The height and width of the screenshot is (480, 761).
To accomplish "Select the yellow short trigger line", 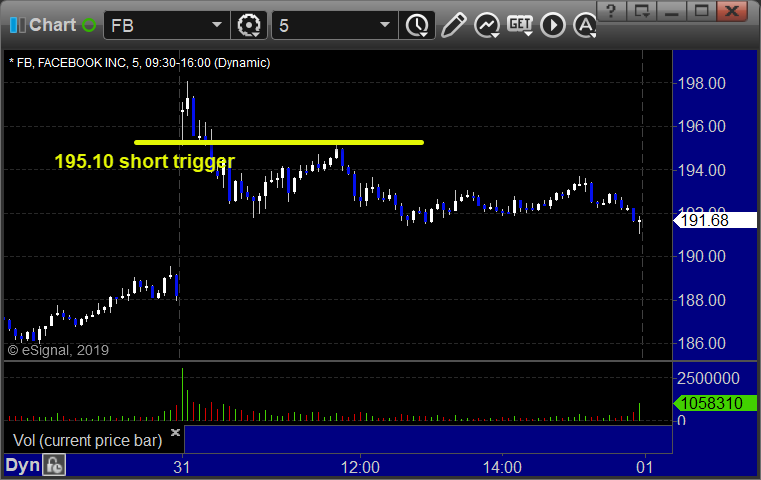I will pos(279,142).
